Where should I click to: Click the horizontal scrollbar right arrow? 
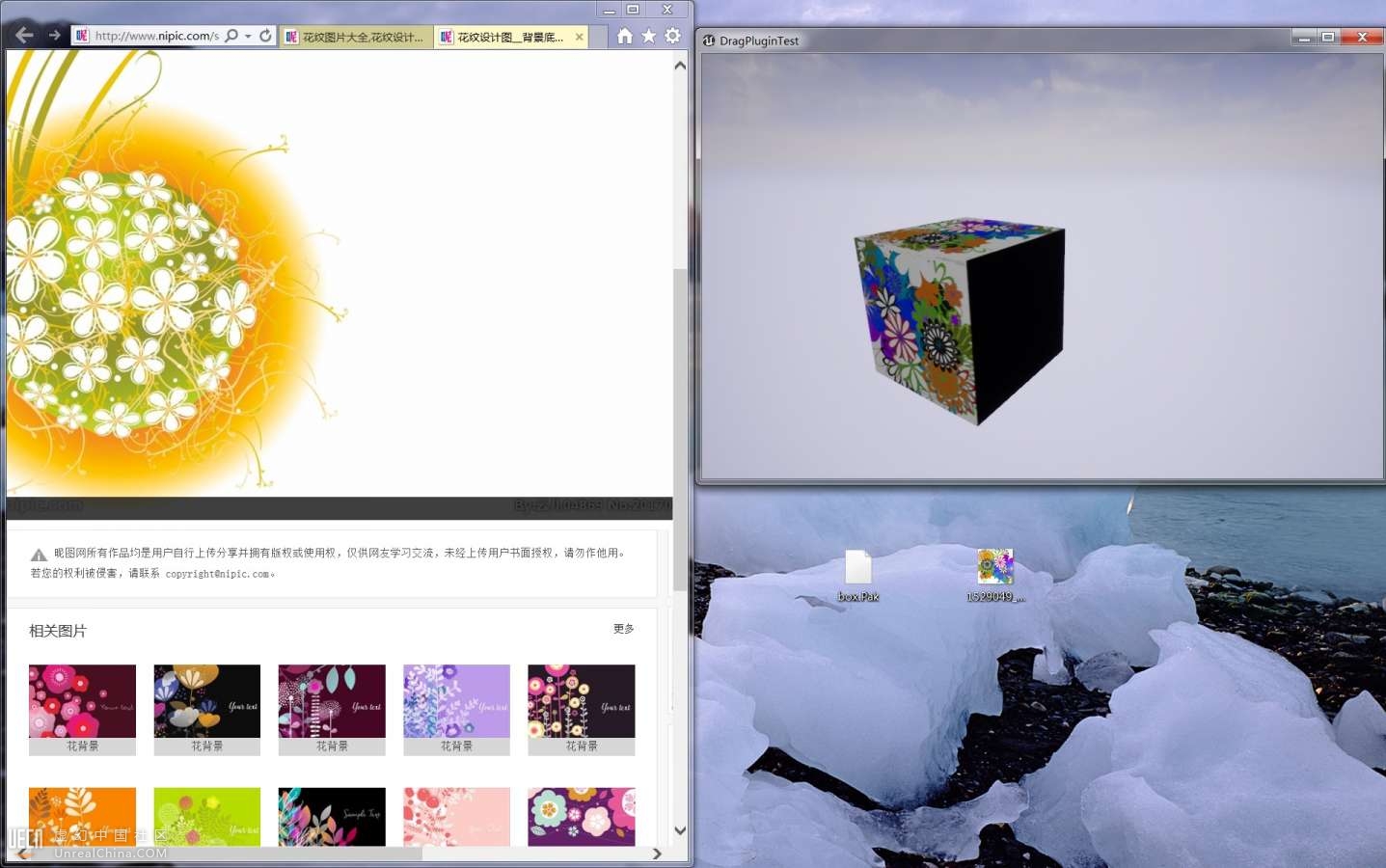pos(657,854)
